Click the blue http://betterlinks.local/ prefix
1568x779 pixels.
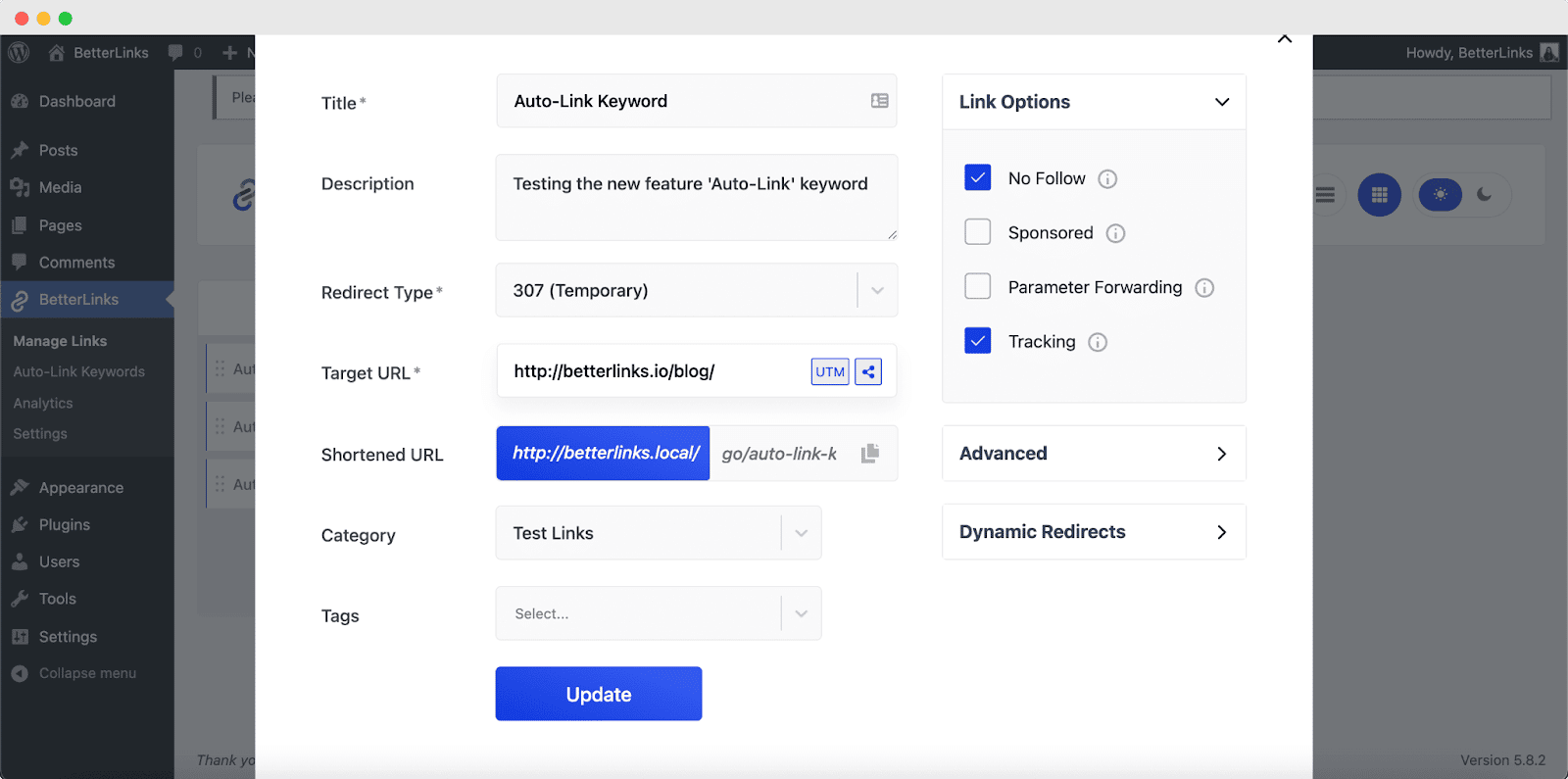tap(603, 454)
